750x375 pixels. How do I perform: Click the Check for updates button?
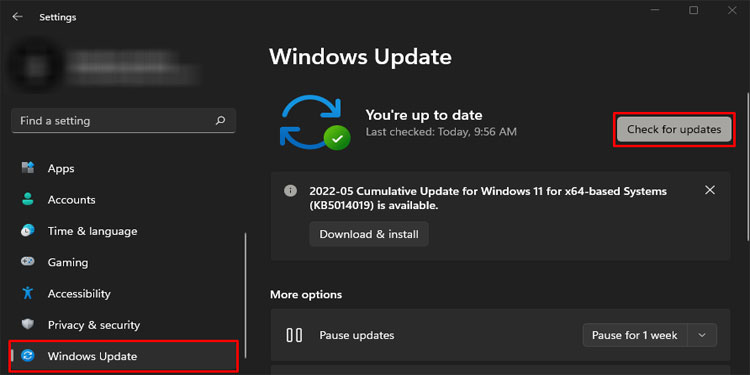674,129
